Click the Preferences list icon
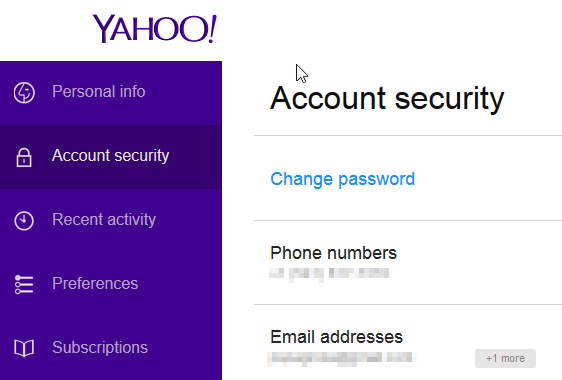The width and height of the screenshot is (562, 380). click(x=24, y=284)
